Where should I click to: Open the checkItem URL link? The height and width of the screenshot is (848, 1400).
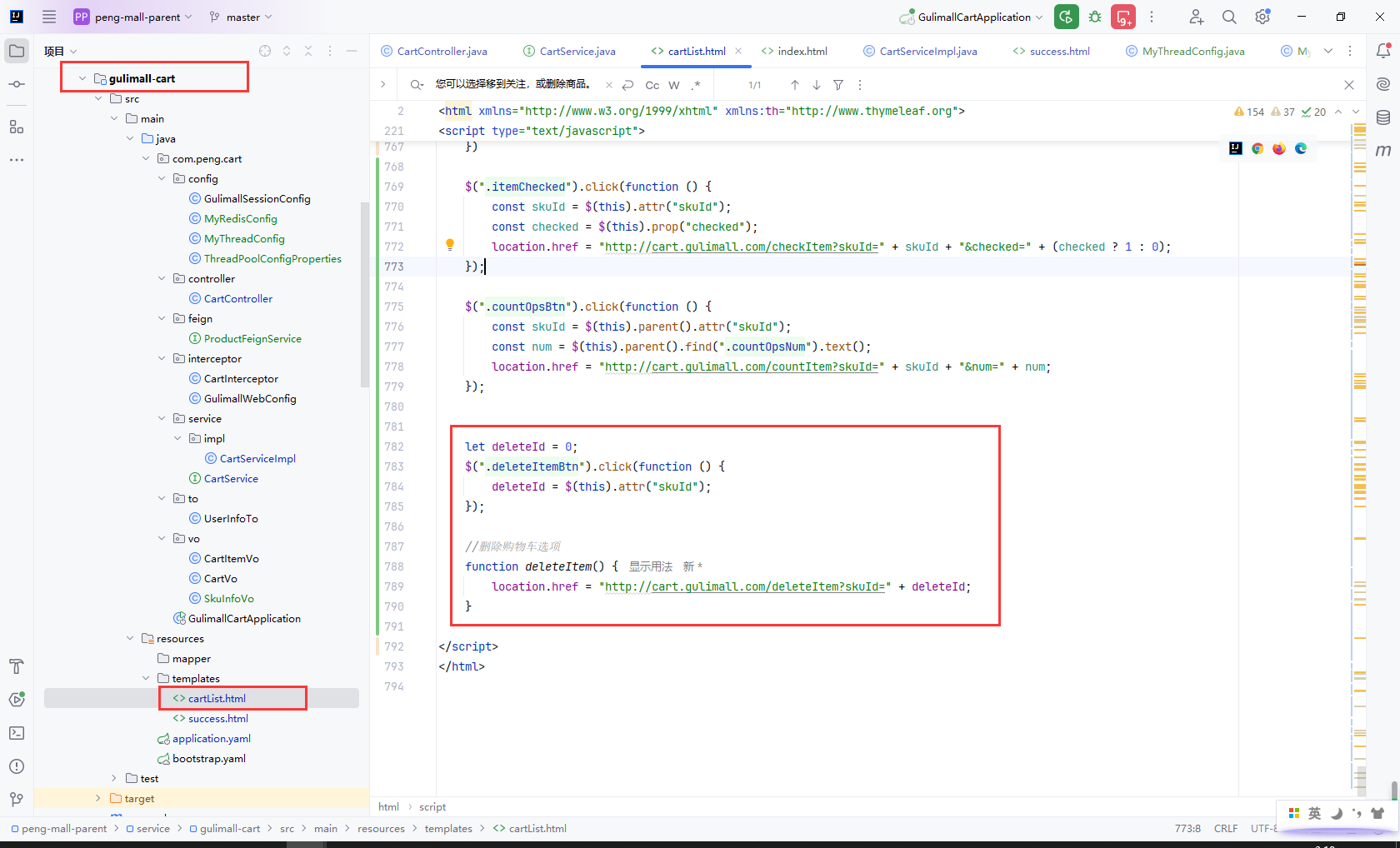pyautogui.click(x=742, y=247)
